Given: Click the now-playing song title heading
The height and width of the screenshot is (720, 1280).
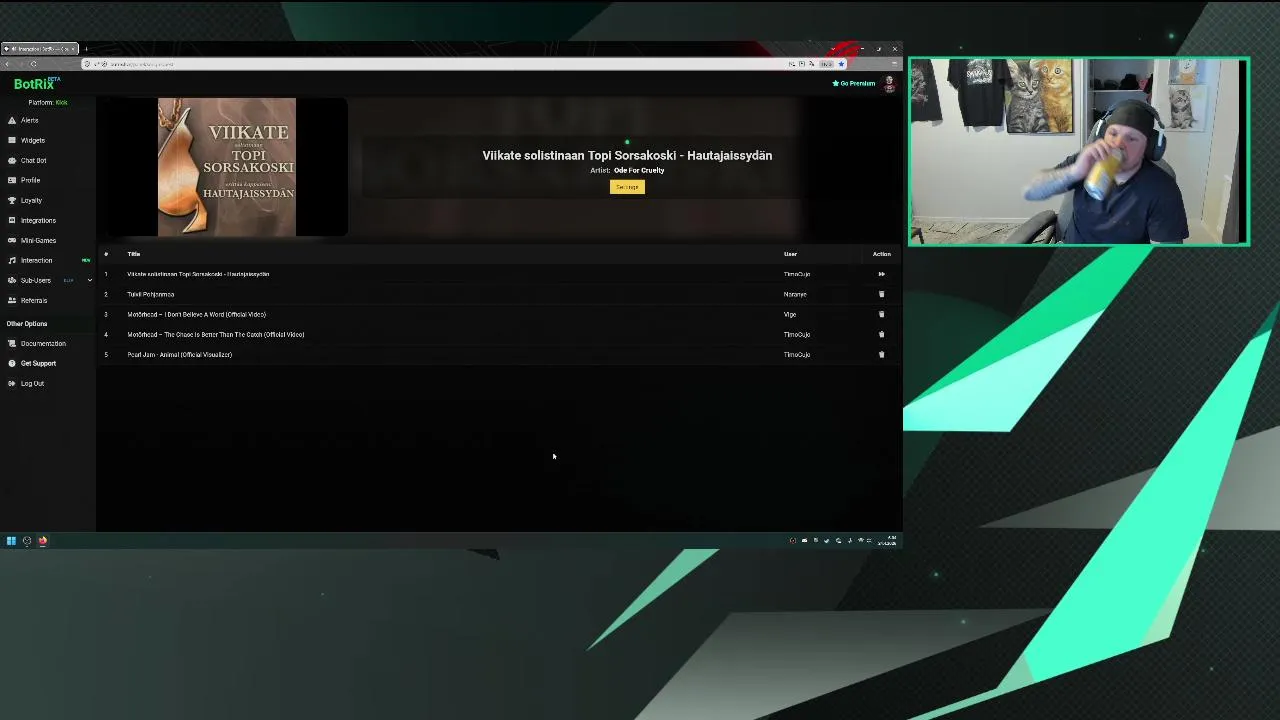Looking at the screenshot, I should (627, 155).
